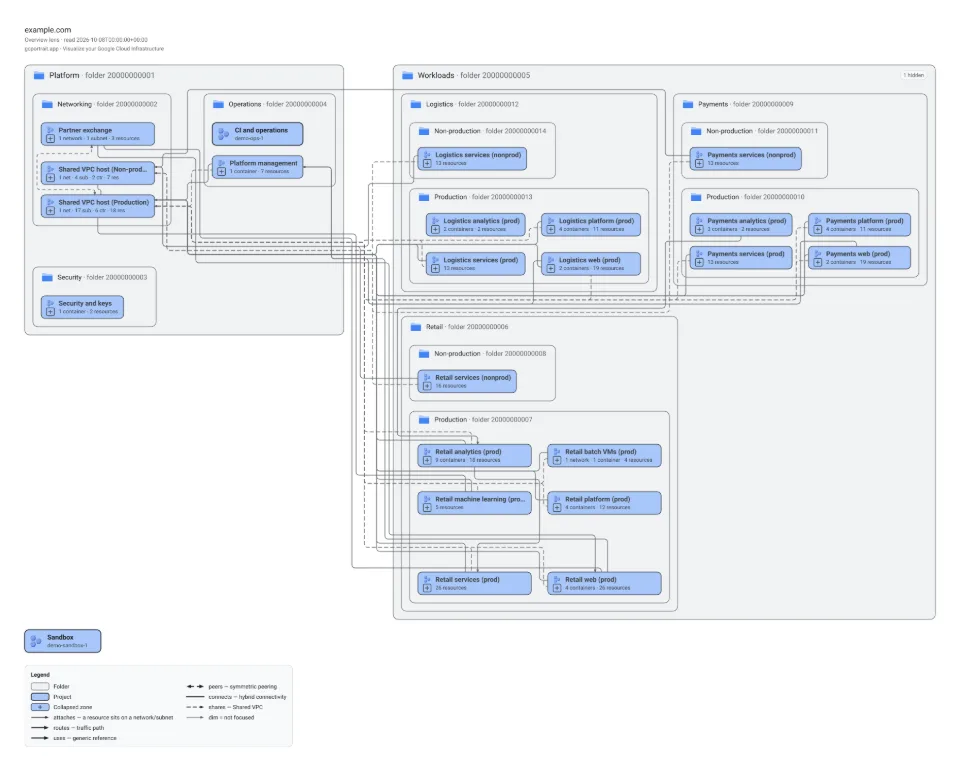This screenshot has height=772, width=960.
Task: Click project icon on Retail batch VMs (prod)
Action: click(557, 451)
